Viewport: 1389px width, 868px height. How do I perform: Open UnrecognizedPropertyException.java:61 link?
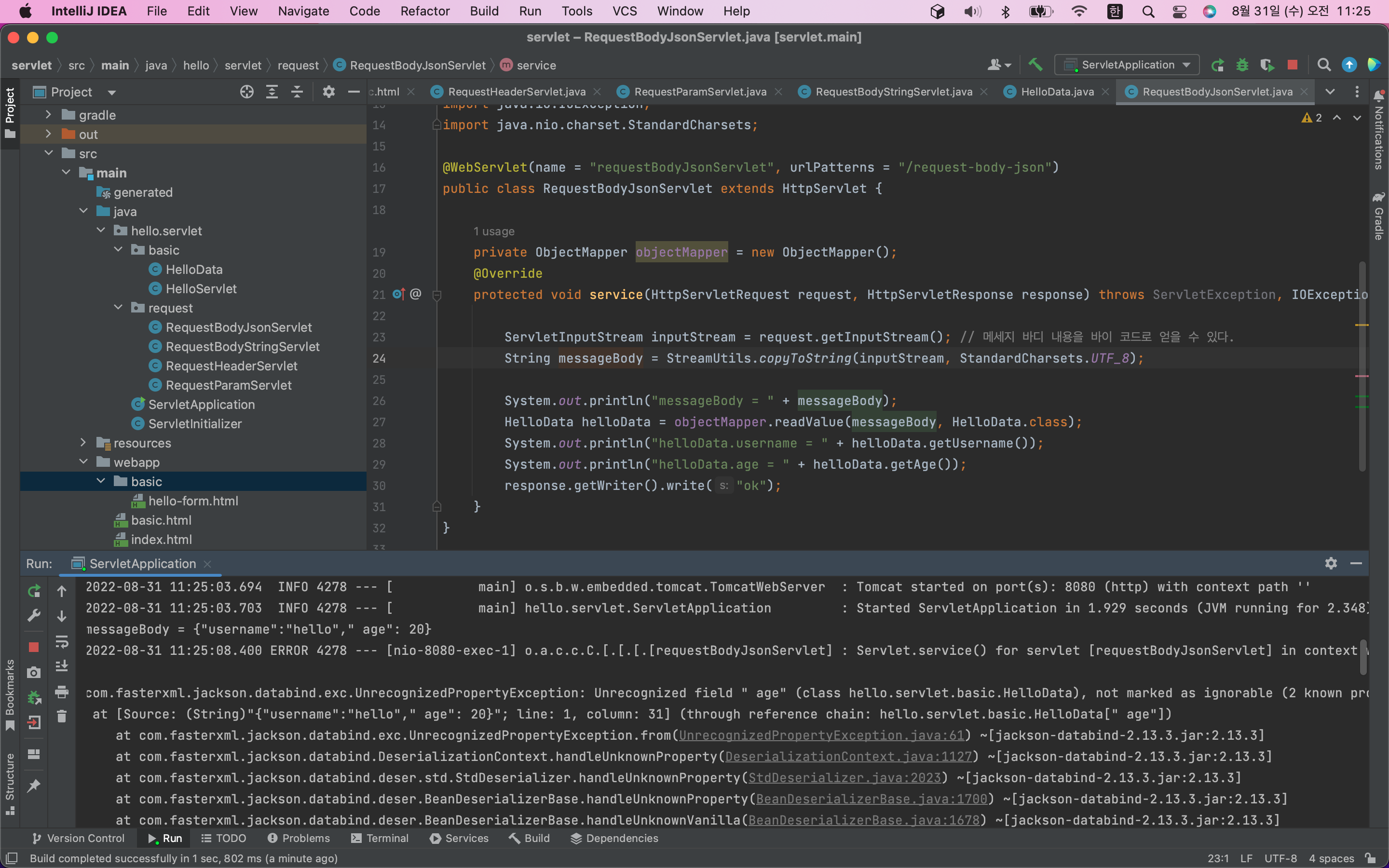[821, 735]
